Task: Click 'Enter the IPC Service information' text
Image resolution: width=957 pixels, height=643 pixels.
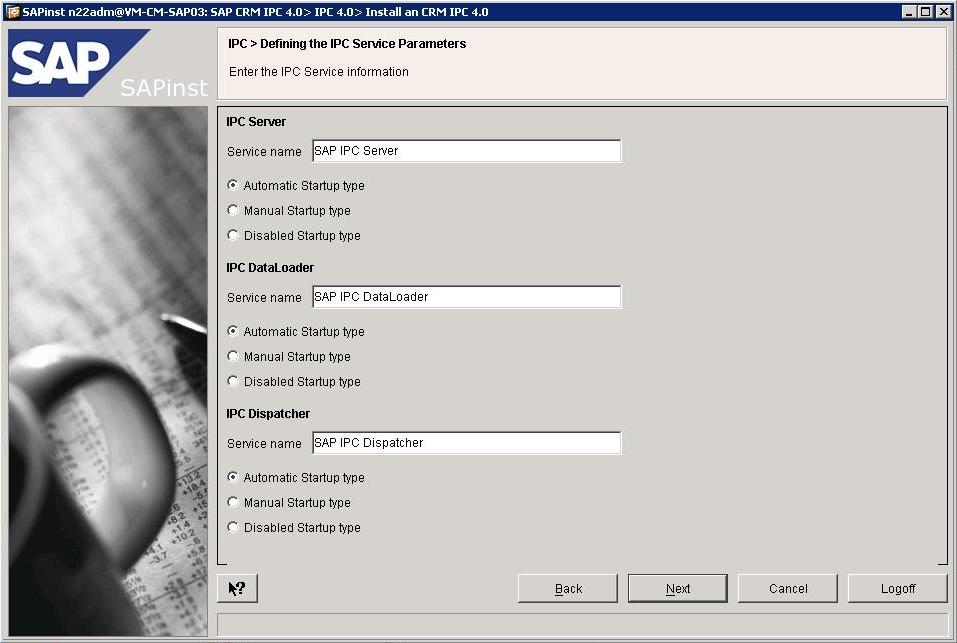Action: click(x=319, y=71)
